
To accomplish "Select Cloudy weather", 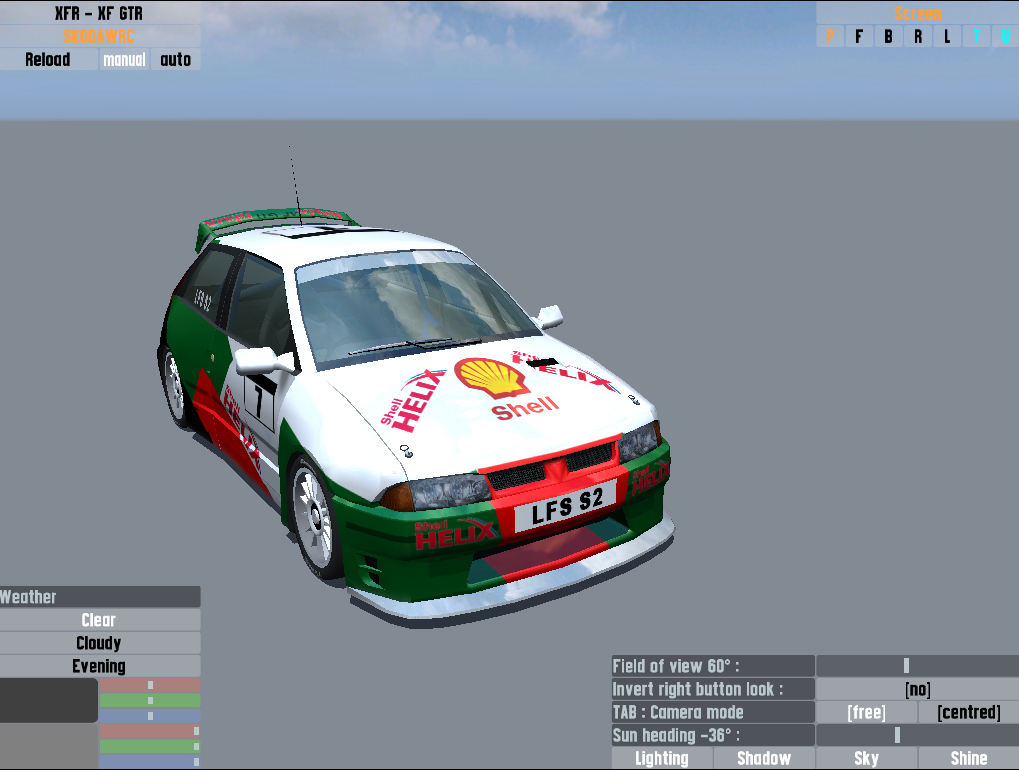I will (99, 643).
